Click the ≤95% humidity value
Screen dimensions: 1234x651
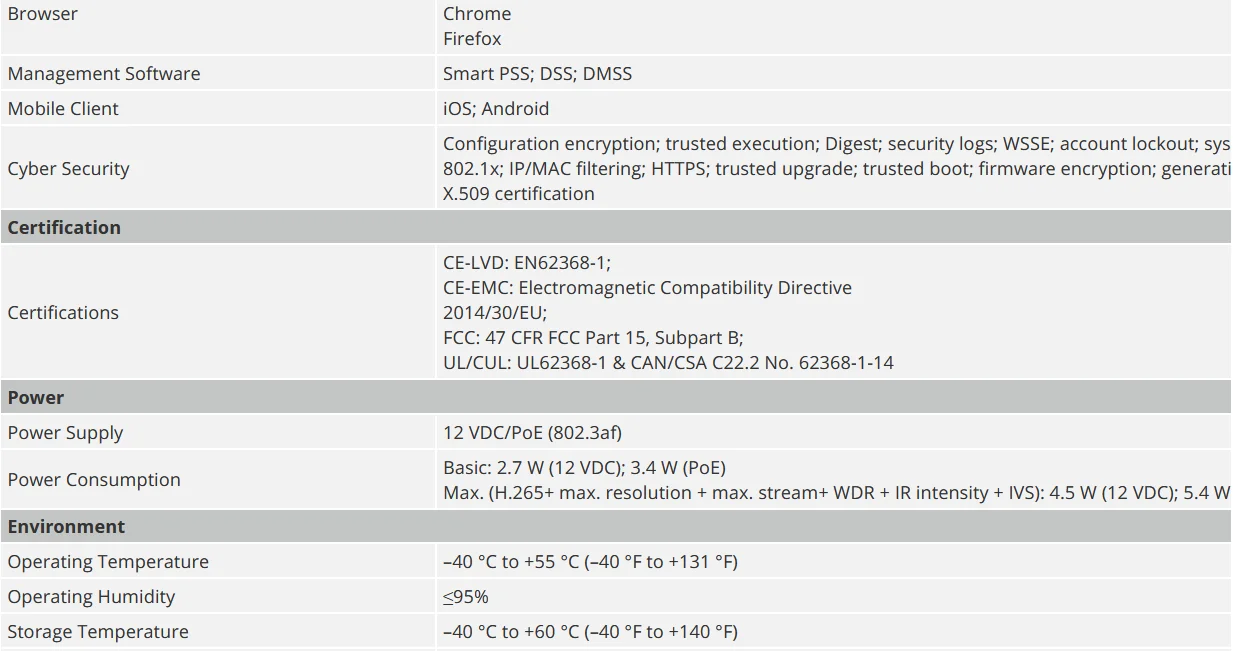click(x=466, y=597)
